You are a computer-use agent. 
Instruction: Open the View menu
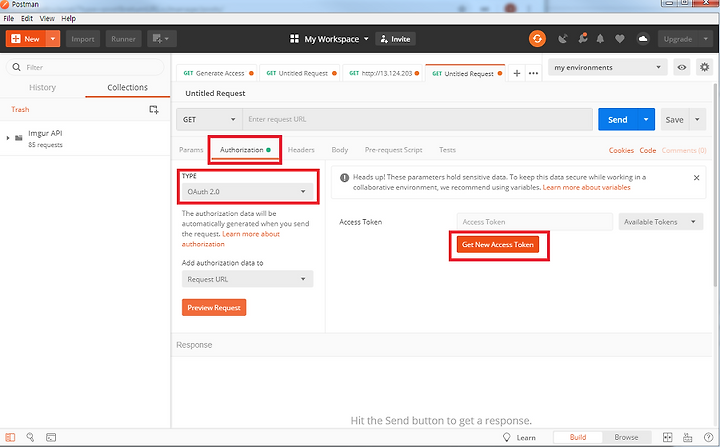click(47, 18)
